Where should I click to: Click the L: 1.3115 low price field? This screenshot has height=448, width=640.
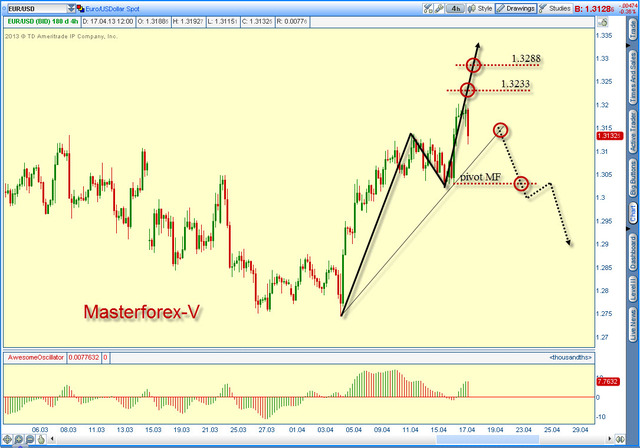coord(222,22)
